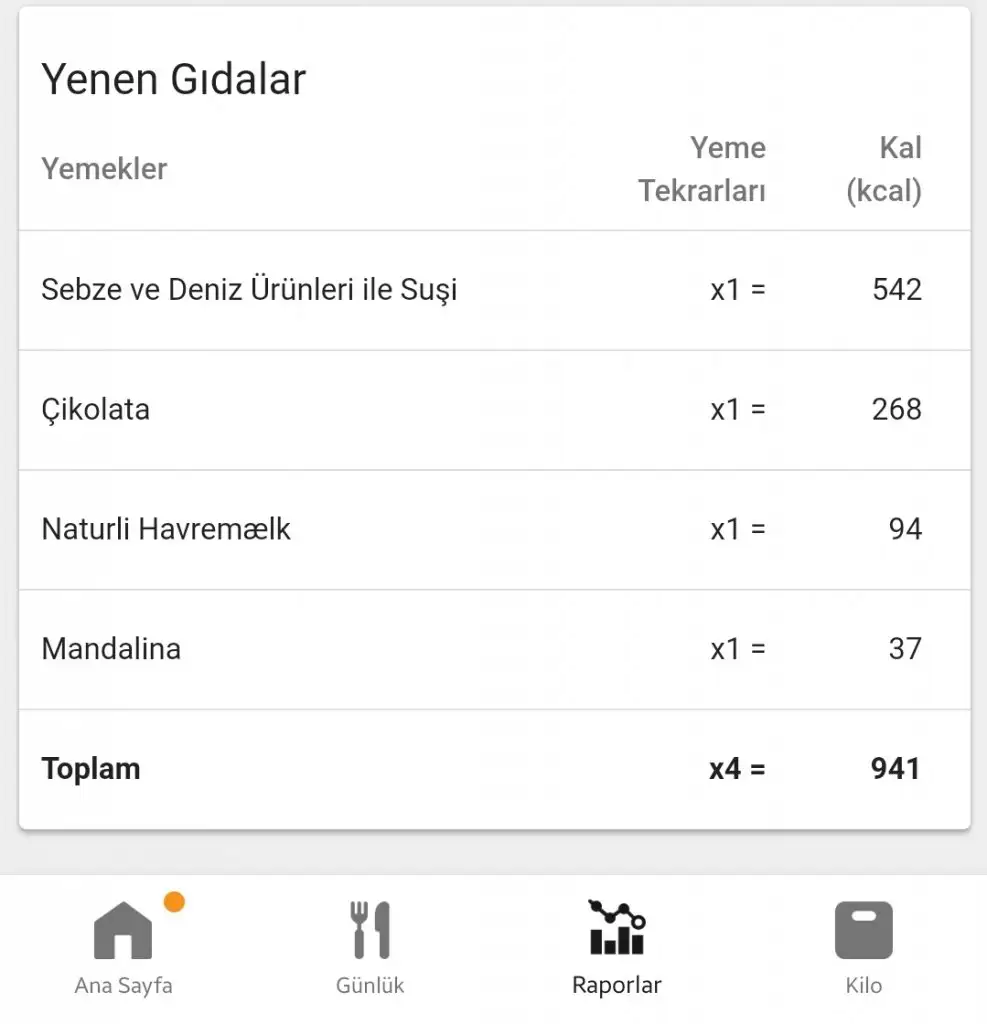Open the Sebze ve Deniz Ürünleri ile Suşi row

[x=249, y=290]
